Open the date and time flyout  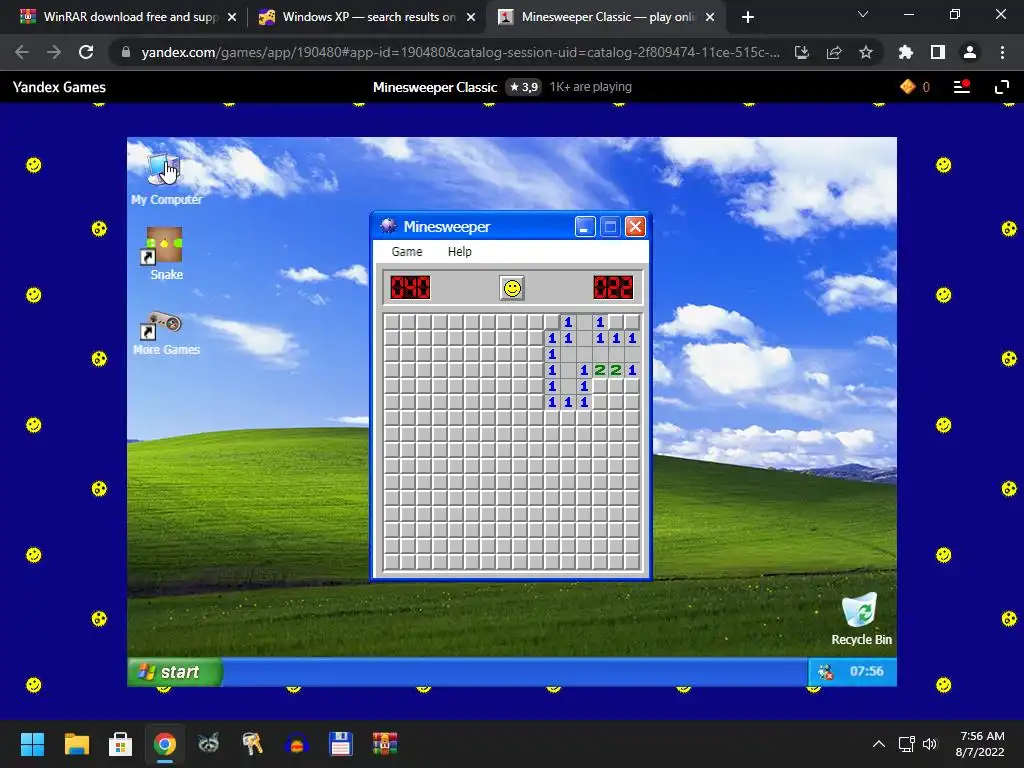(980, 744)
